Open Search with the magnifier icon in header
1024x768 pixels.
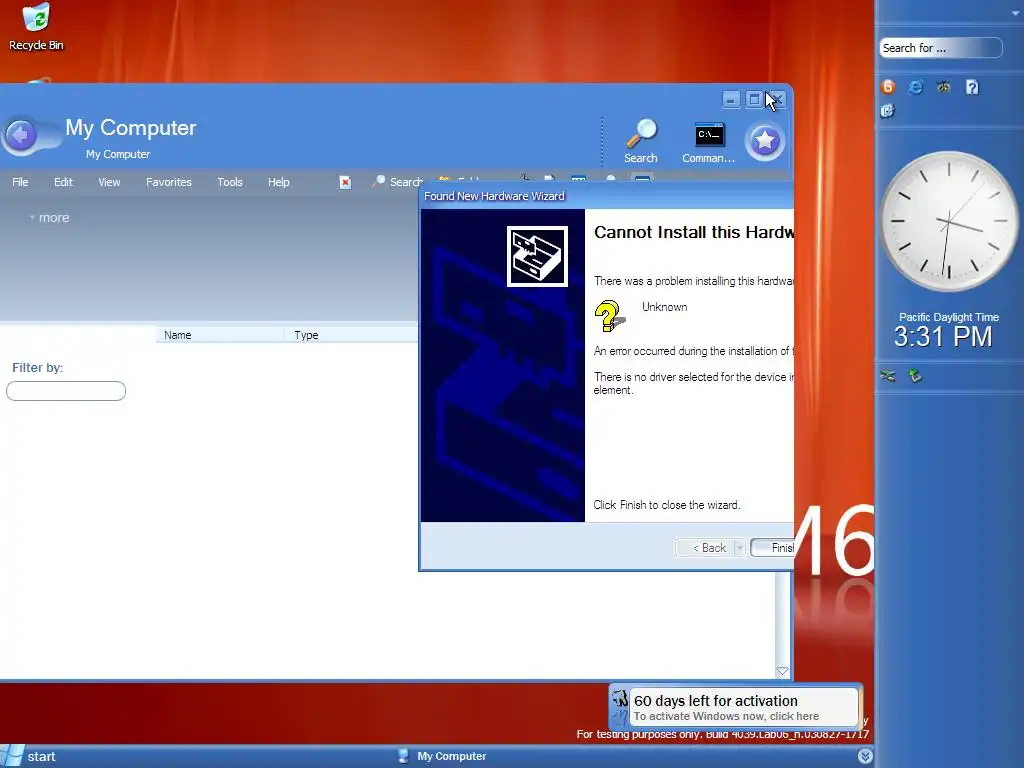point(641,141)
